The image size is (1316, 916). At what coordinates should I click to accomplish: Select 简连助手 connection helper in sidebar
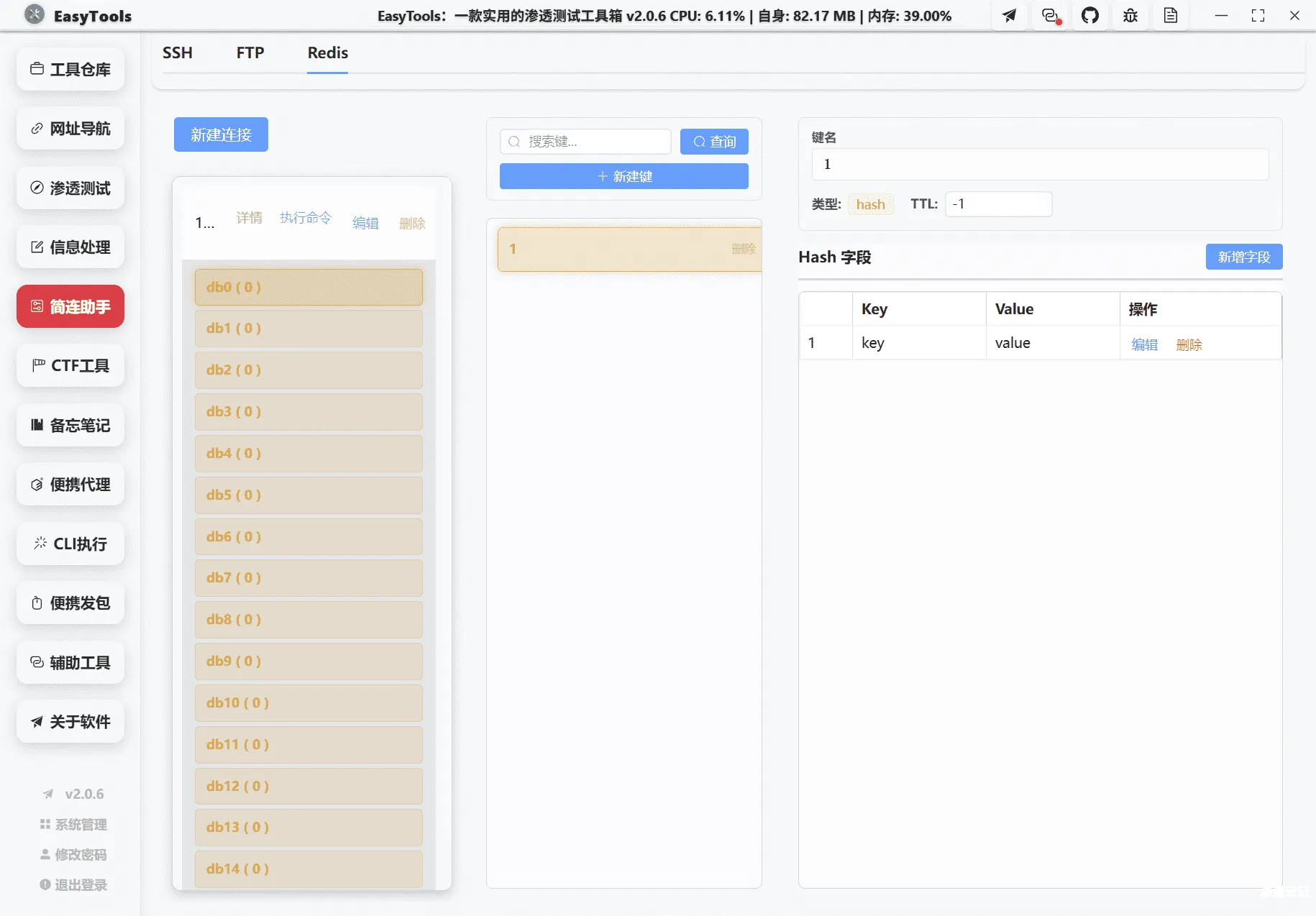coord(70,306)
